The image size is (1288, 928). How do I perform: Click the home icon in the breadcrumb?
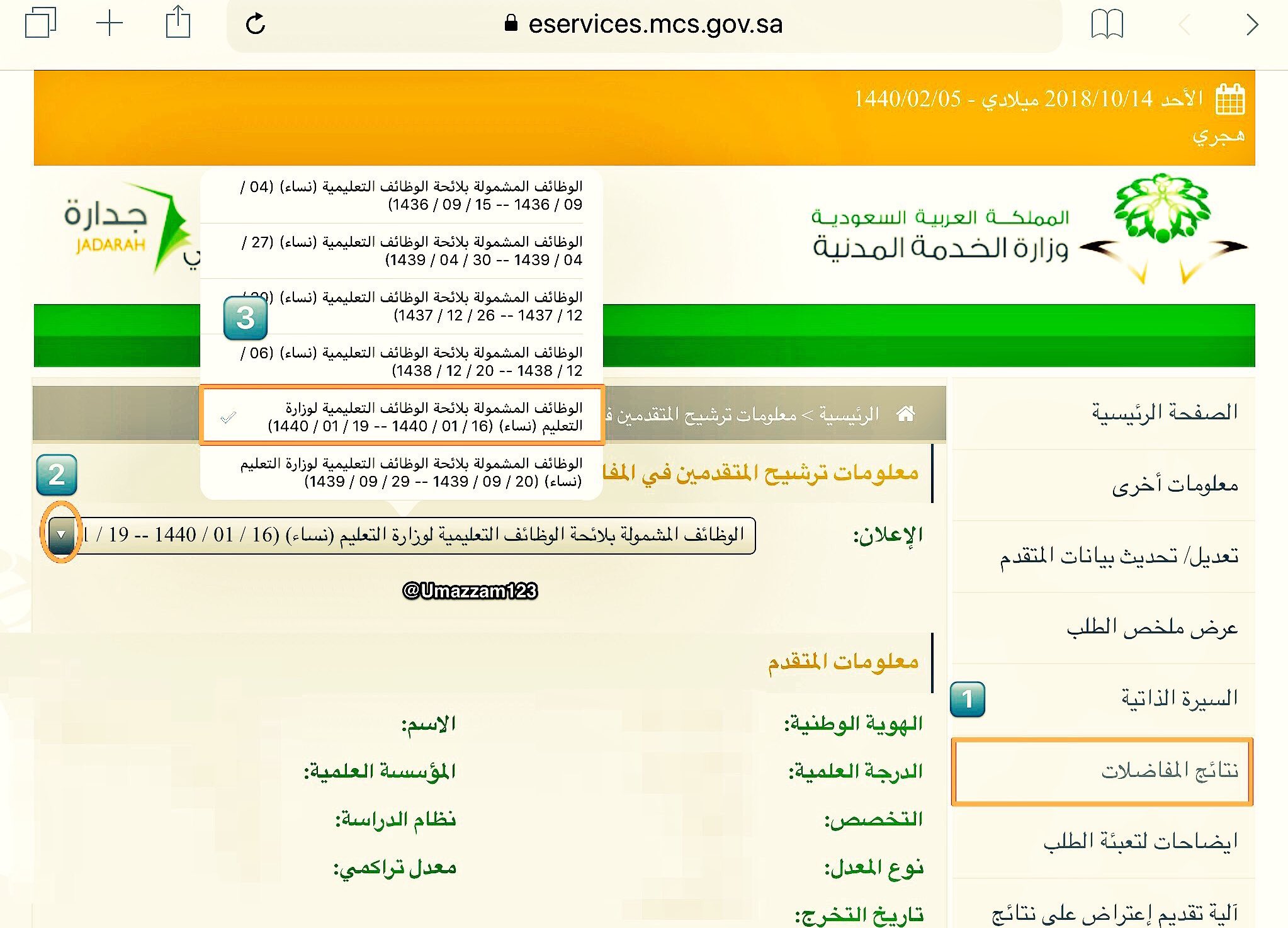(x=905, y=414)
